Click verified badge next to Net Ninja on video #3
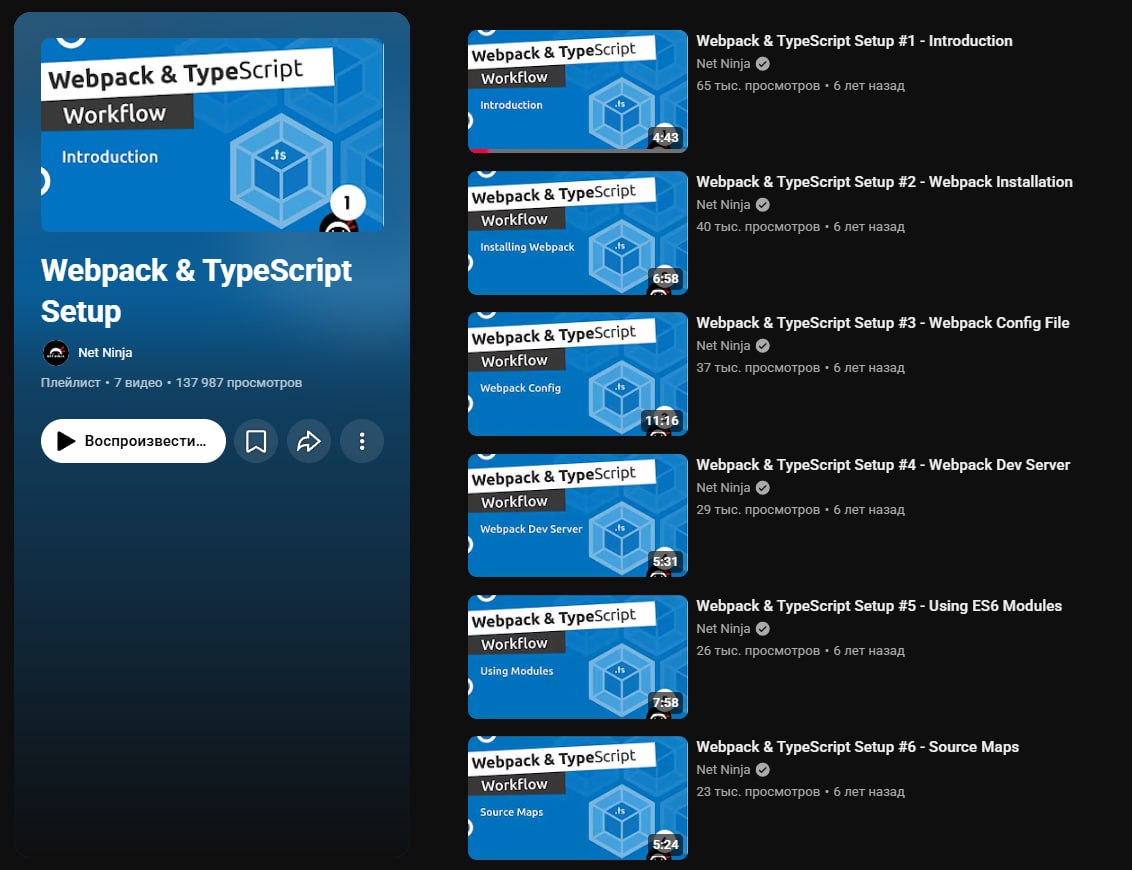Image resolution: width=1132 pixels, height=870 pixels. pyautogui.click(x=762, y=346)
